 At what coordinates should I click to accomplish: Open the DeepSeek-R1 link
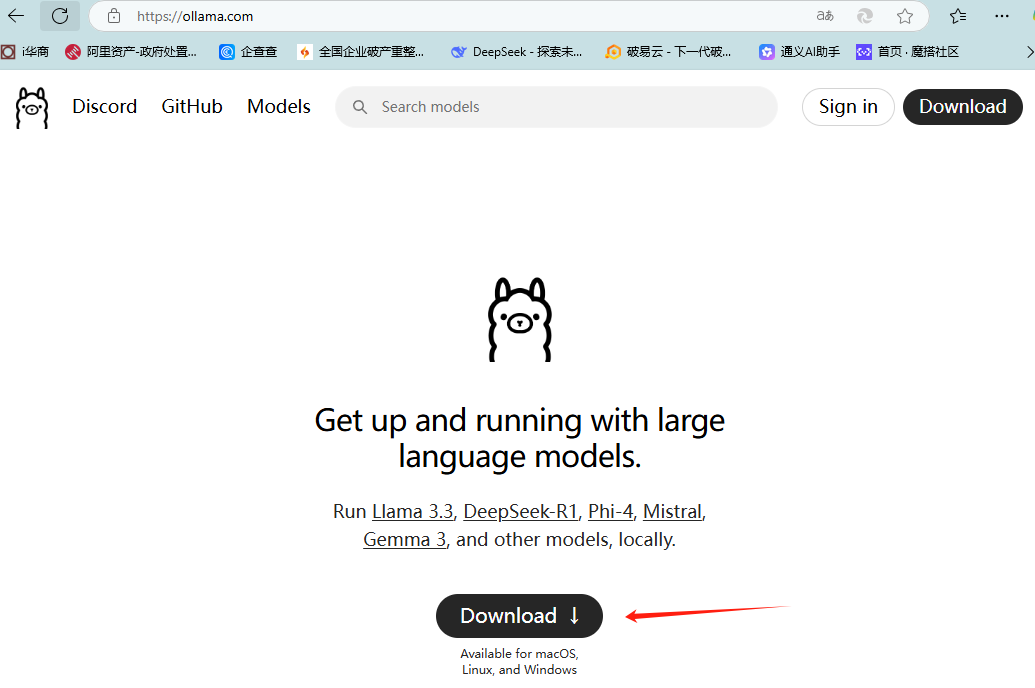[x=521, y=512]
